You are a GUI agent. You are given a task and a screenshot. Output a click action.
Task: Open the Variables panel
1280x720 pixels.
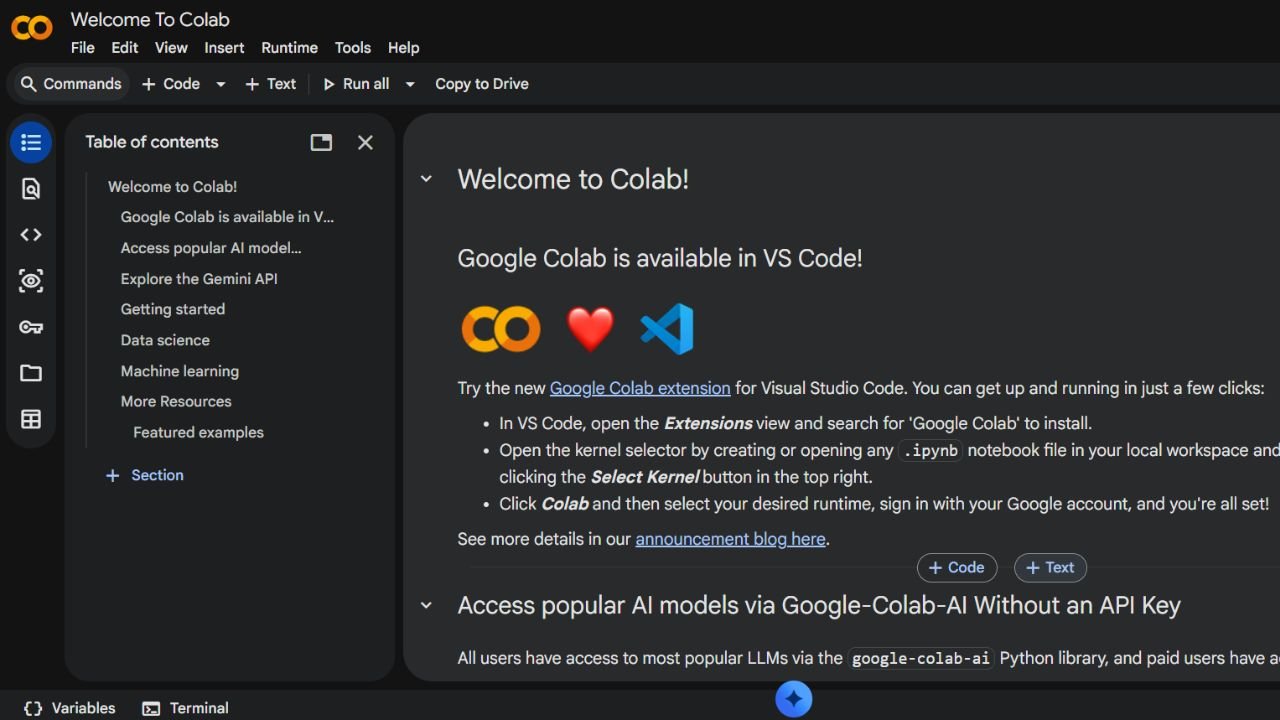(x=70, y=708)
